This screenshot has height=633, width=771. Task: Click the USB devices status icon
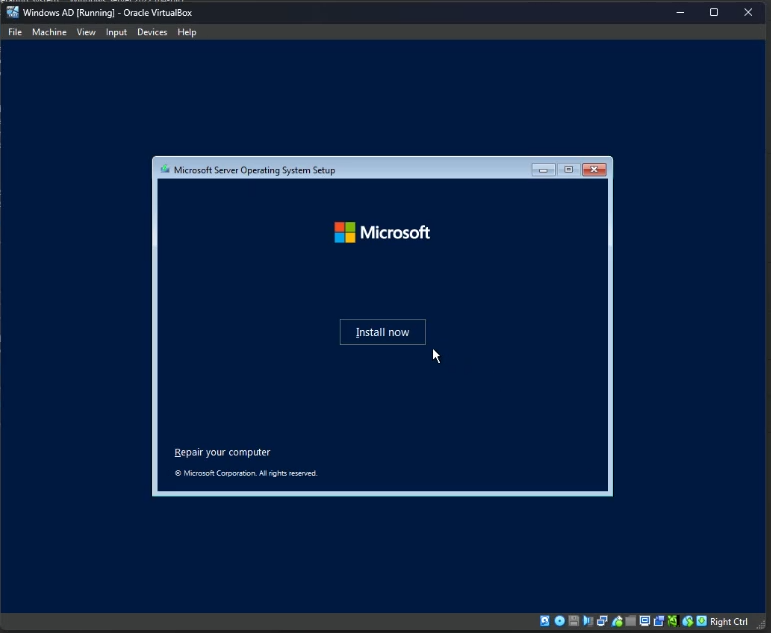click(618, 621)
